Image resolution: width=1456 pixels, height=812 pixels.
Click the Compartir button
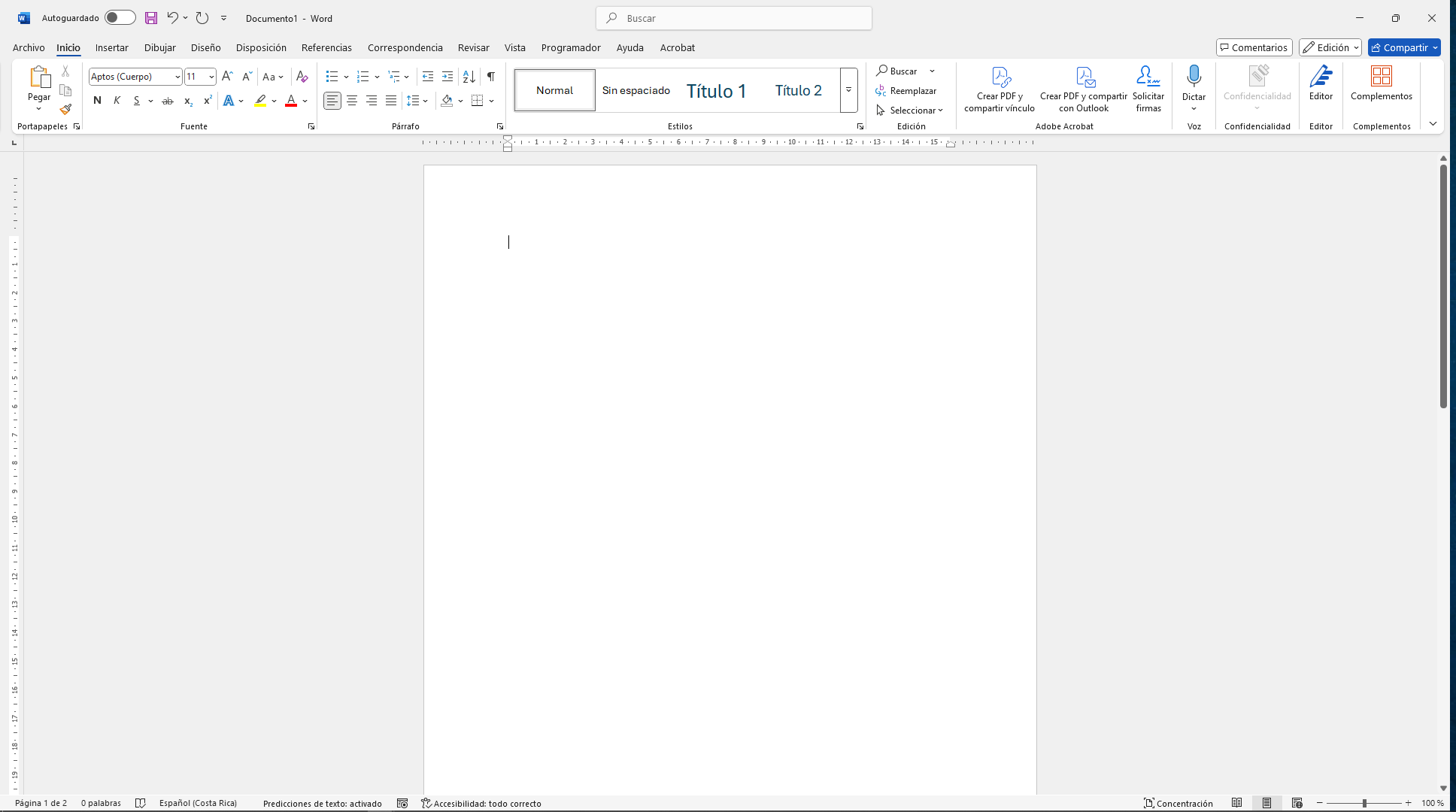[x=1400, y=47]
